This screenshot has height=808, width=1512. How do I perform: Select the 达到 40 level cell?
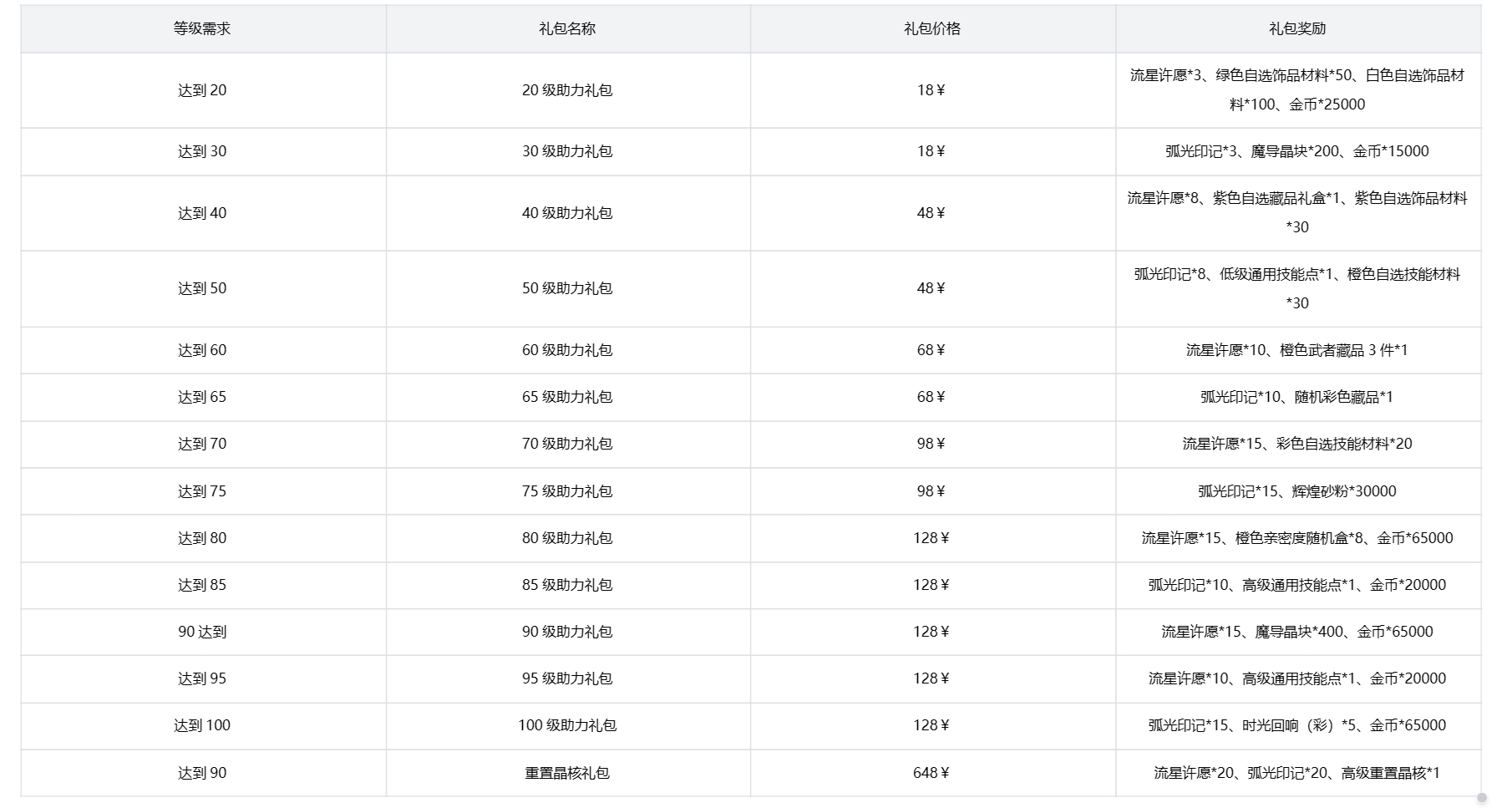(x=202, y=213)
